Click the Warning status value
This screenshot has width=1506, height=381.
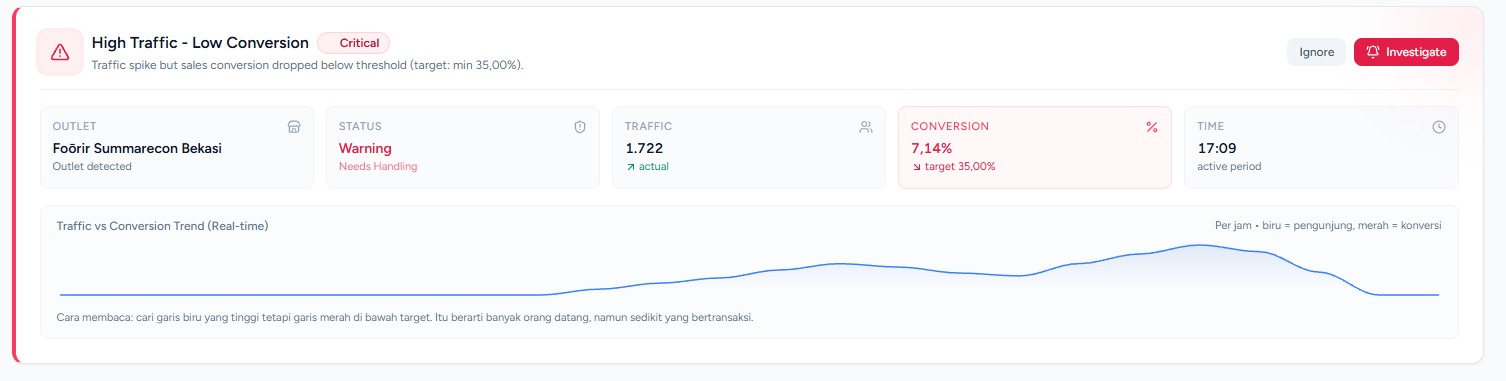pos(365,148)
